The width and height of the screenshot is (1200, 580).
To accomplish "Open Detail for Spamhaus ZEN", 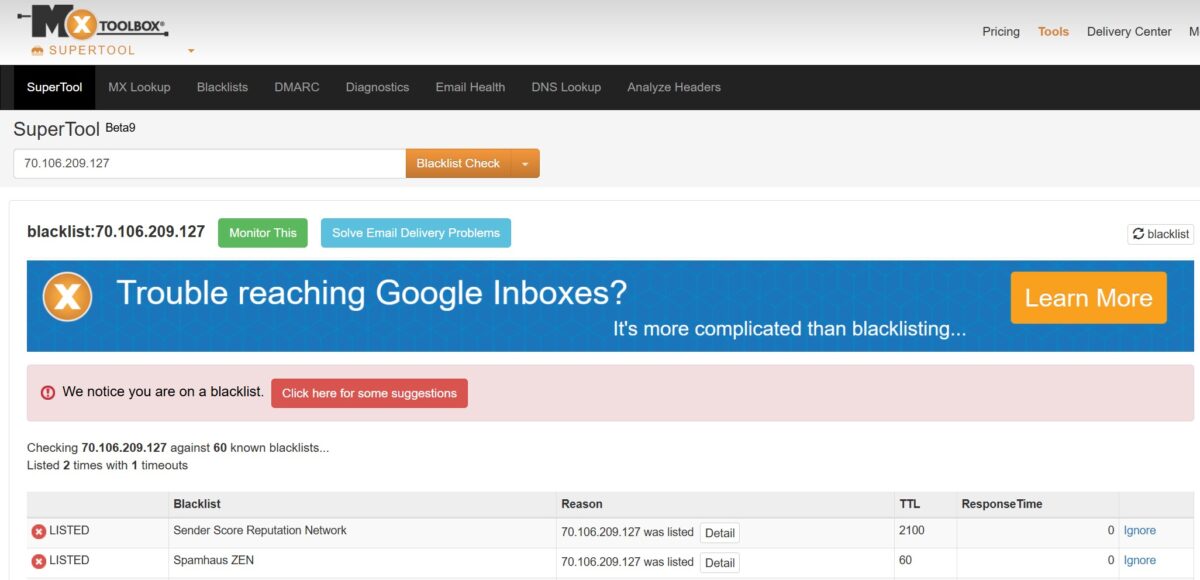I will 720,563.
